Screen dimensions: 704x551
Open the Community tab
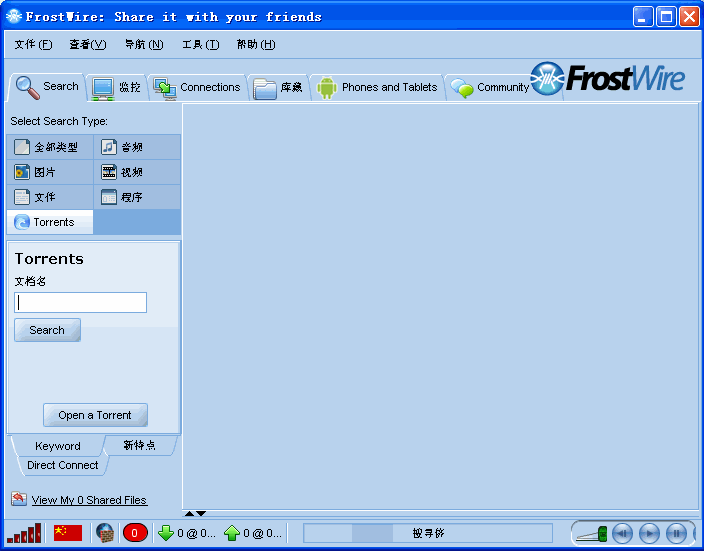click(490, 87)
